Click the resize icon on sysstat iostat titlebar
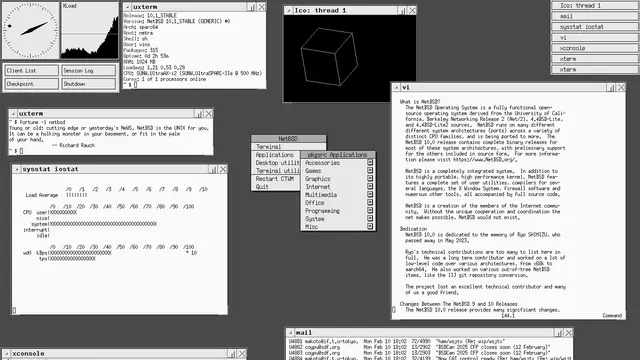640x360 pixels. pyautogui.click(x=213, y=169)
